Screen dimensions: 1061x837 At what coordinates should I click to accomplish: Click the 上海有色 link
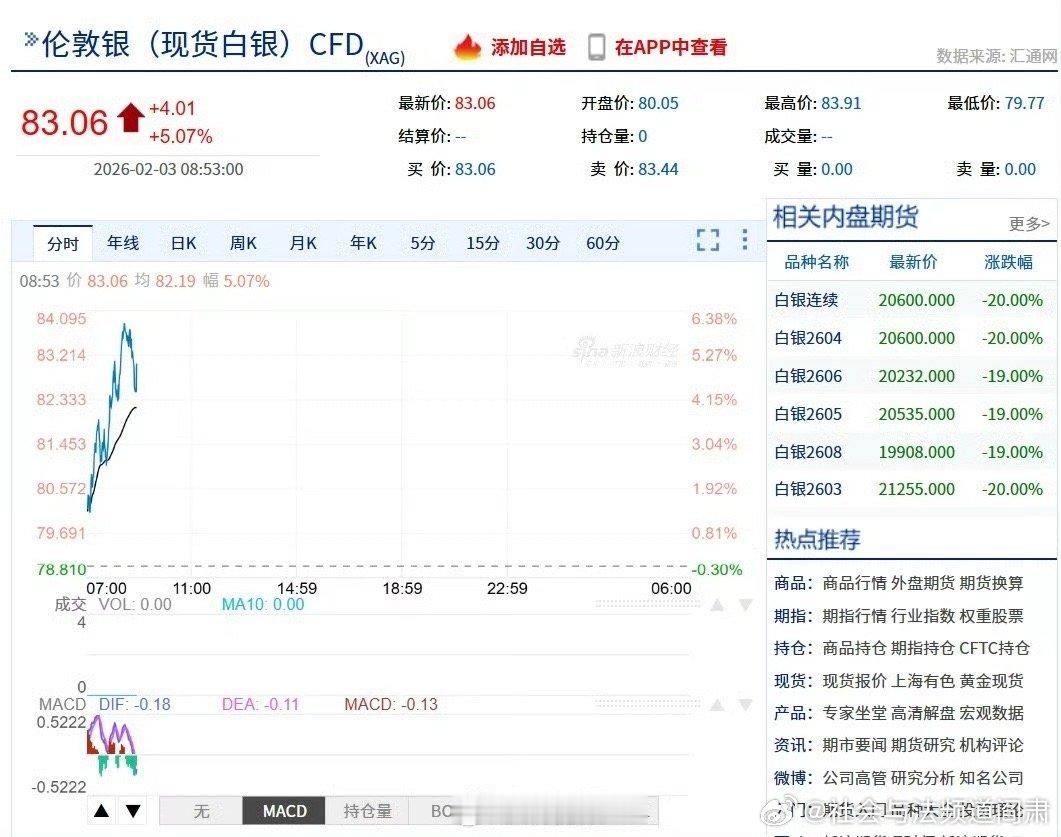pos(923,681)
